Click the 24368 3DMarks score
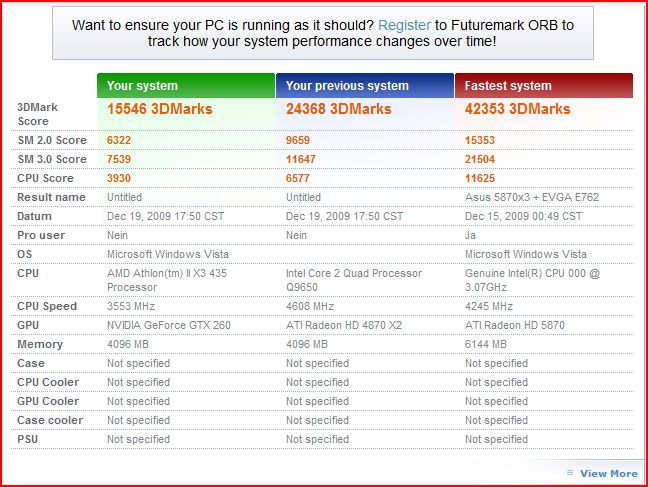This screenshot has height=487, width=648. pyautogui.click(x=338, y=109)
